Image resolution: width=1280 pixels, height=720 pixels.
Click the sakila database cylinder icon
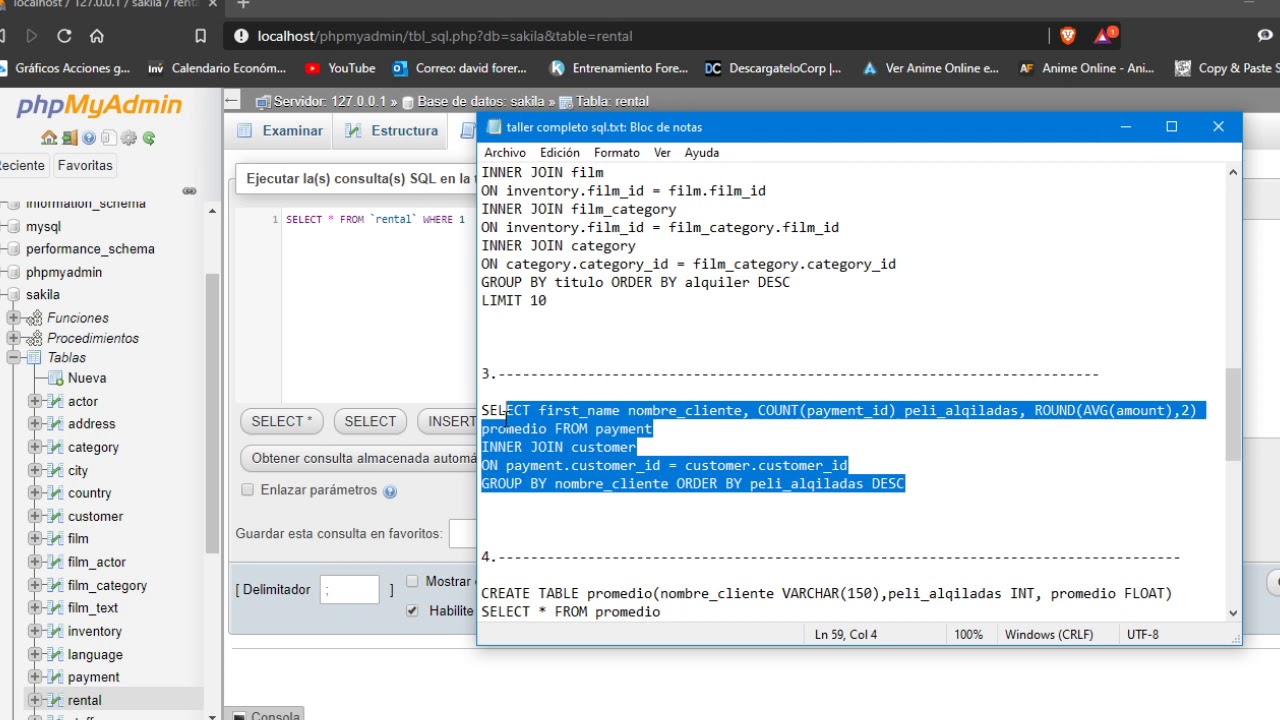pos(12,295)
